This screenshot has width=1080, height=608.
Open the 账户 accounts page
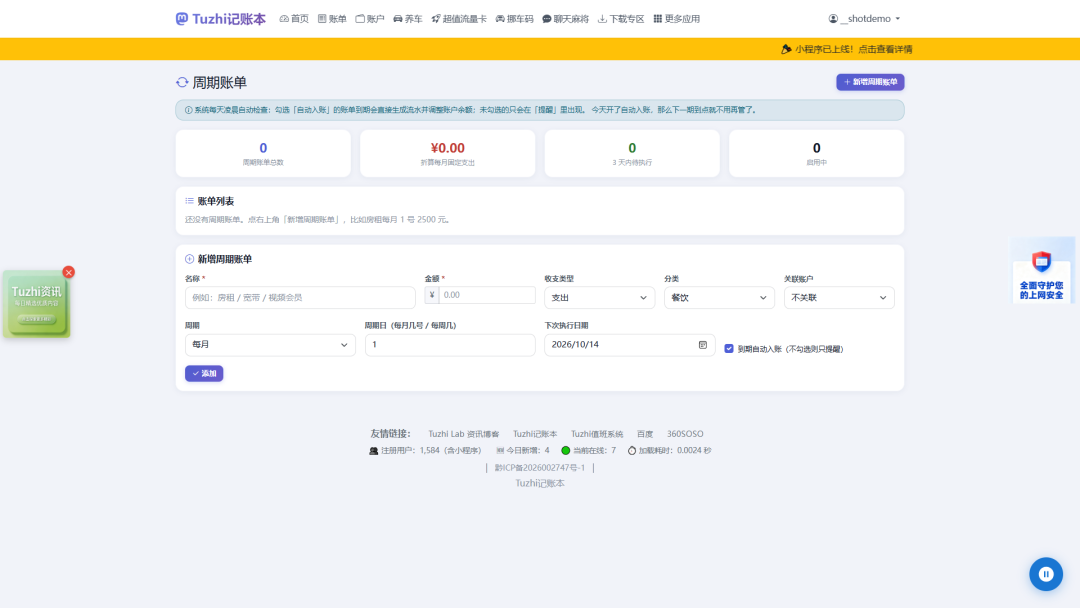tap(370, 19)
